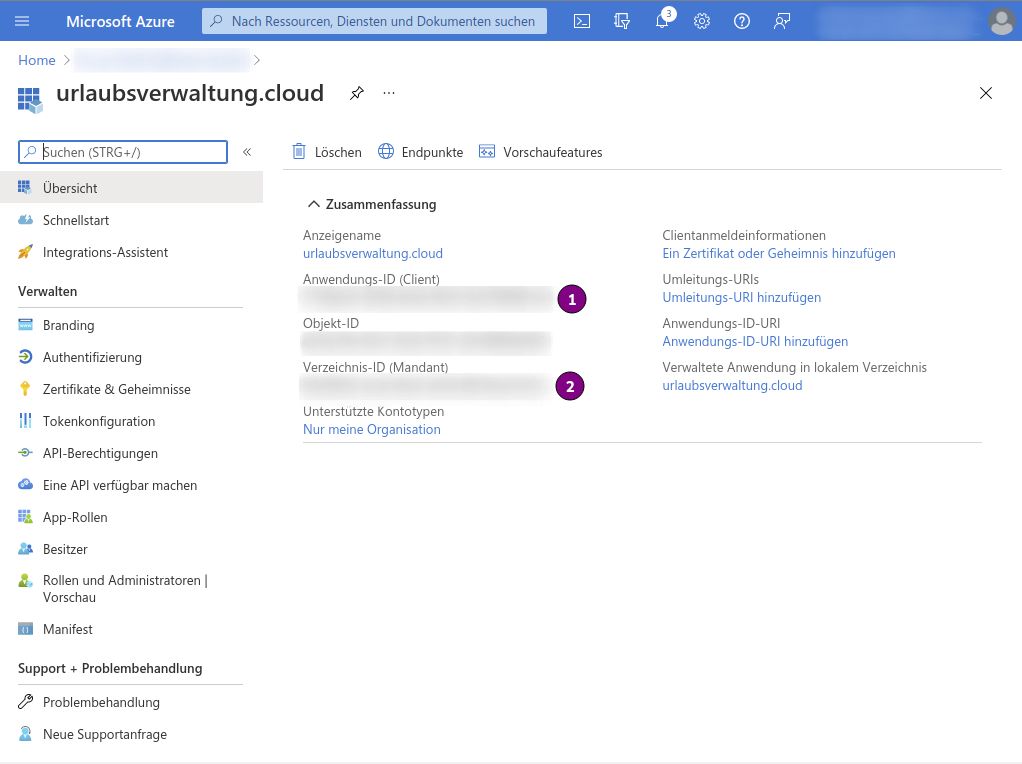The image size is (1022, 764).
Task: Click the Neue Supportanfrage person icon
Action: click(25, 733)
